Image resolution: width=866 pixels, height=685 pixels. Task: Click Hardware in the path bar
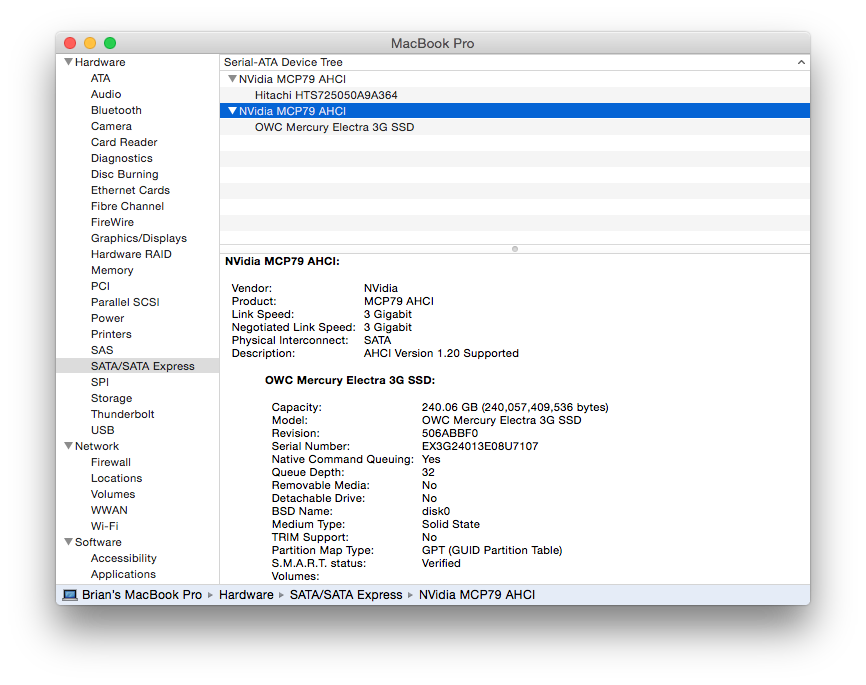pos(246,595)
